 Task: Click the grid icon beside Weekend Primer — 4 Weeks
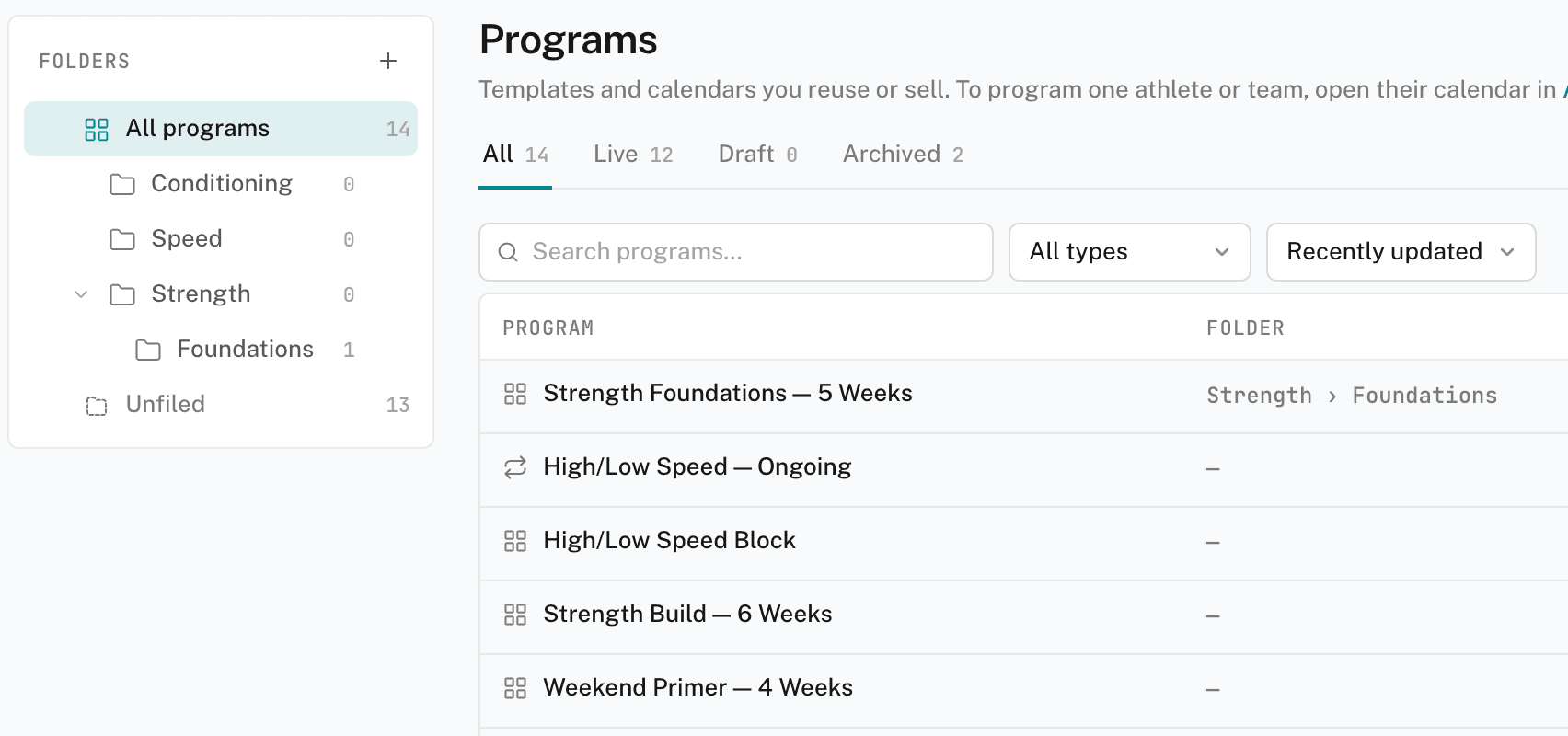click(x=515, y=688)
